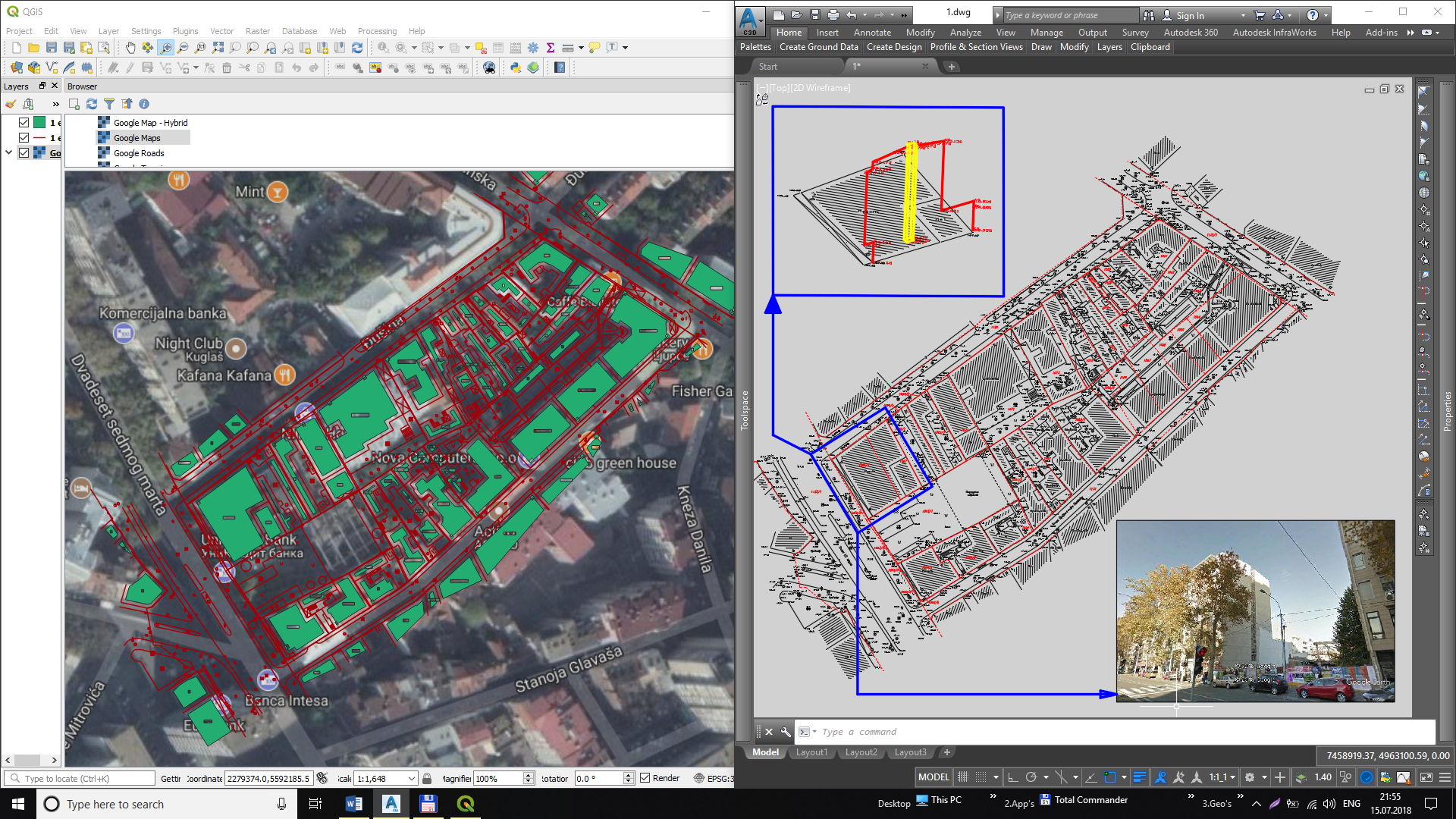Click the Browser panel filter icon
This screenshot has height=819, width=1456.
109,104
